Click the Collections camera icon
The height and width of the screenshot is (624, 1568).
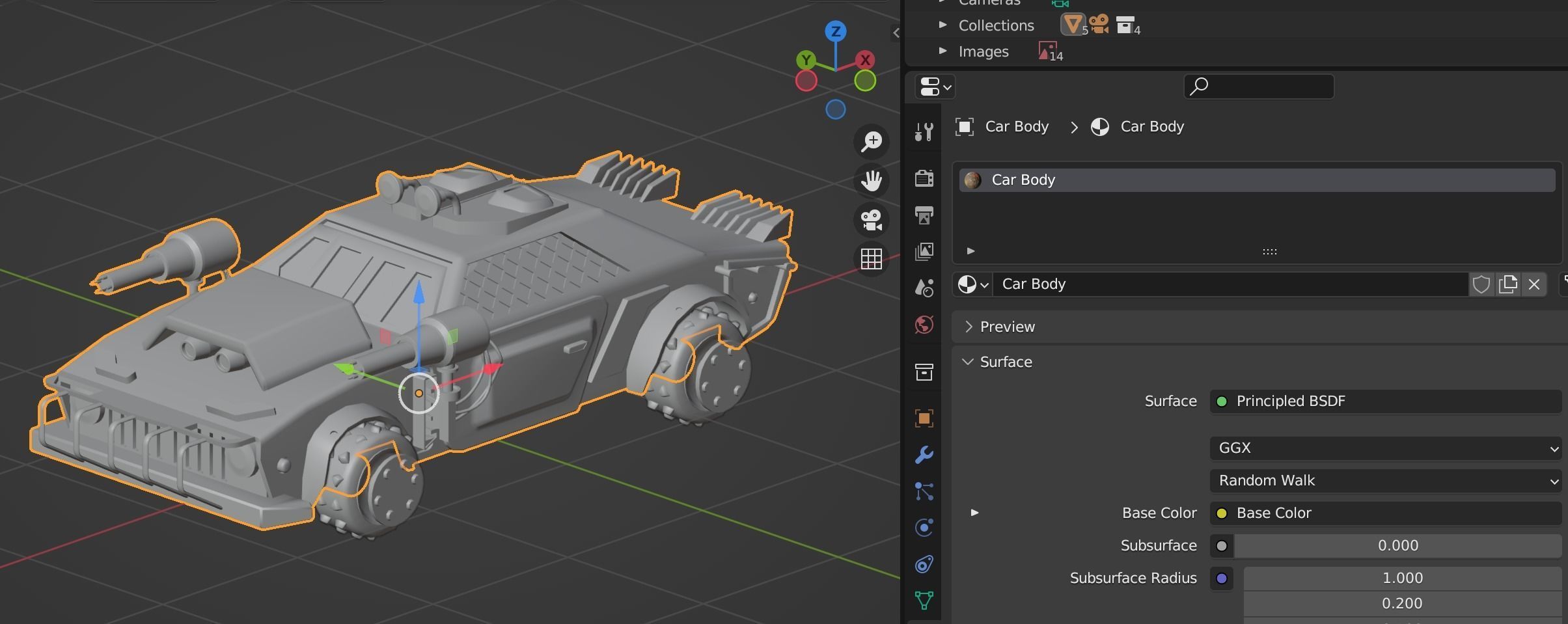coord(1099,25)
